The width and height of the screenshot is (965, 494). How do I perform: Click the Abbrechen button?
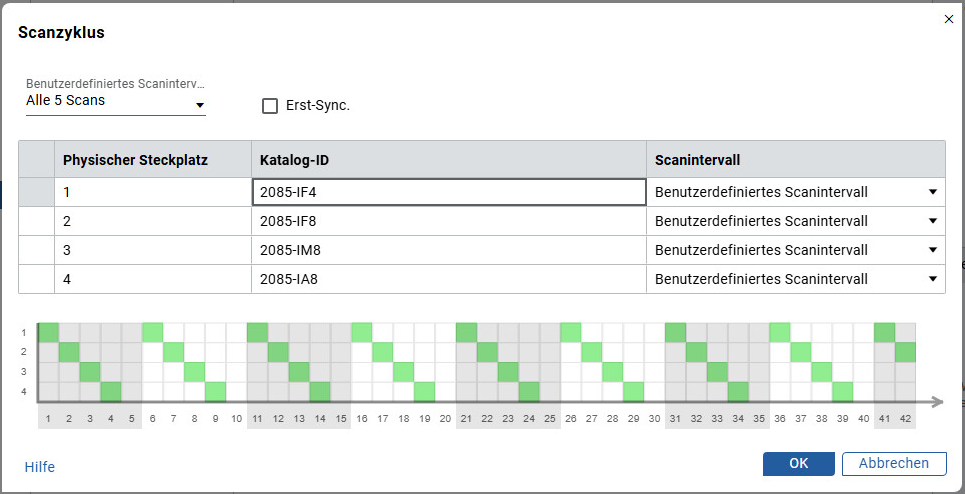(894, 464)
